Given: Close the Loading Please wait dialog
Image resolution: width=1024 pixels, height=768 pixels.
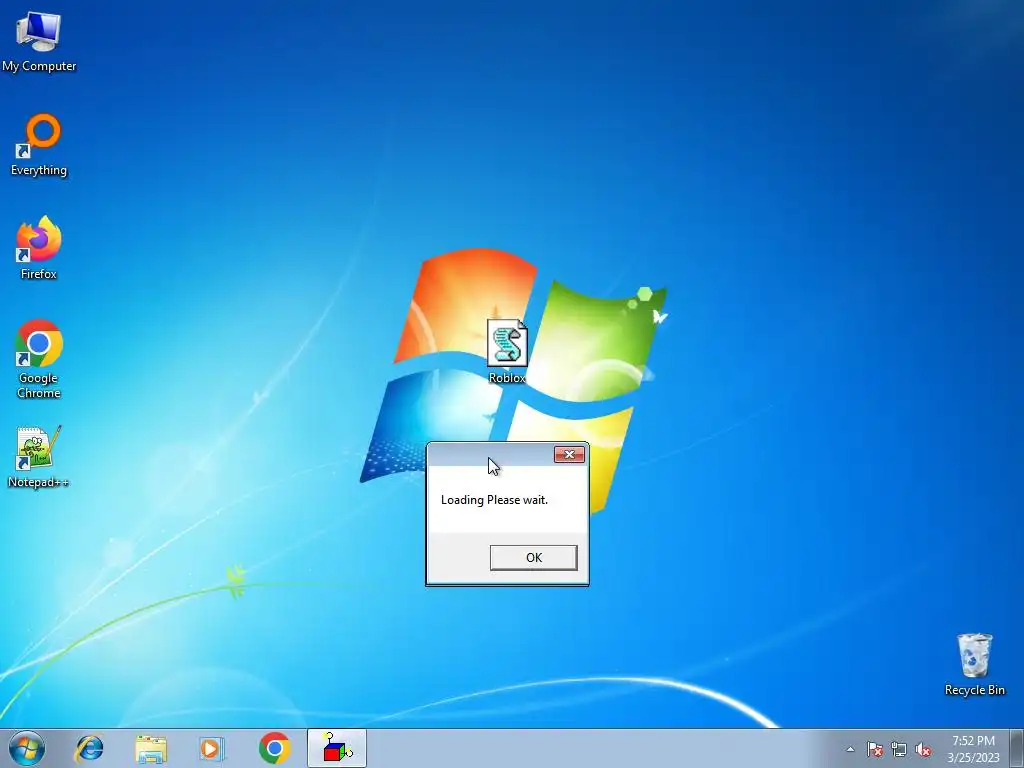Looking at the screenshot, I should [x=569, y=455].
